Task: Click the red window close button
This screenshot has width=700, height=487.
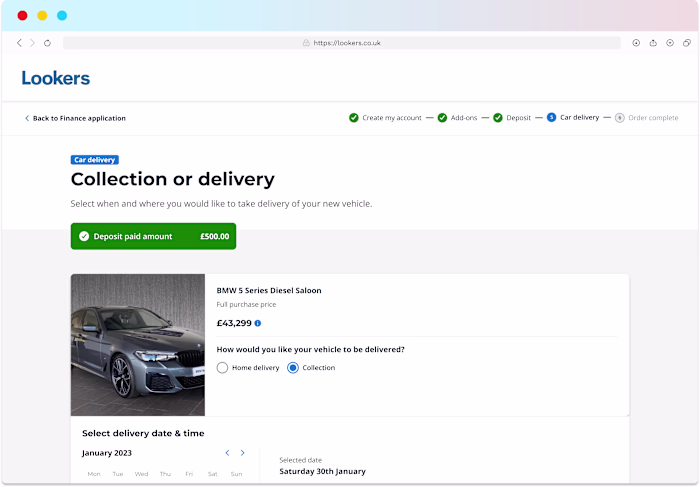Action: coord(22,16)
